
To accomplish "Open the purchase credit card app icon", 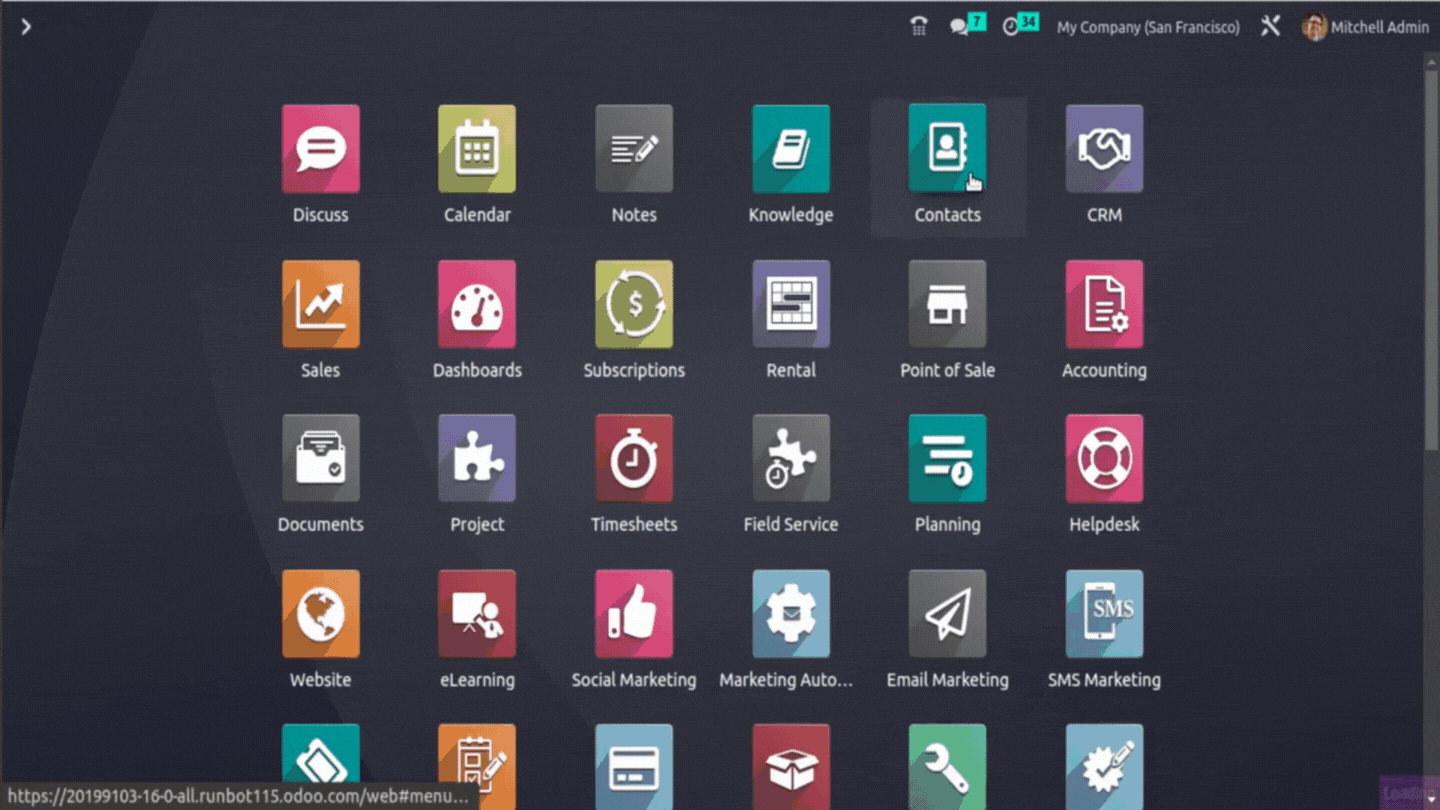I will [634, 766].
